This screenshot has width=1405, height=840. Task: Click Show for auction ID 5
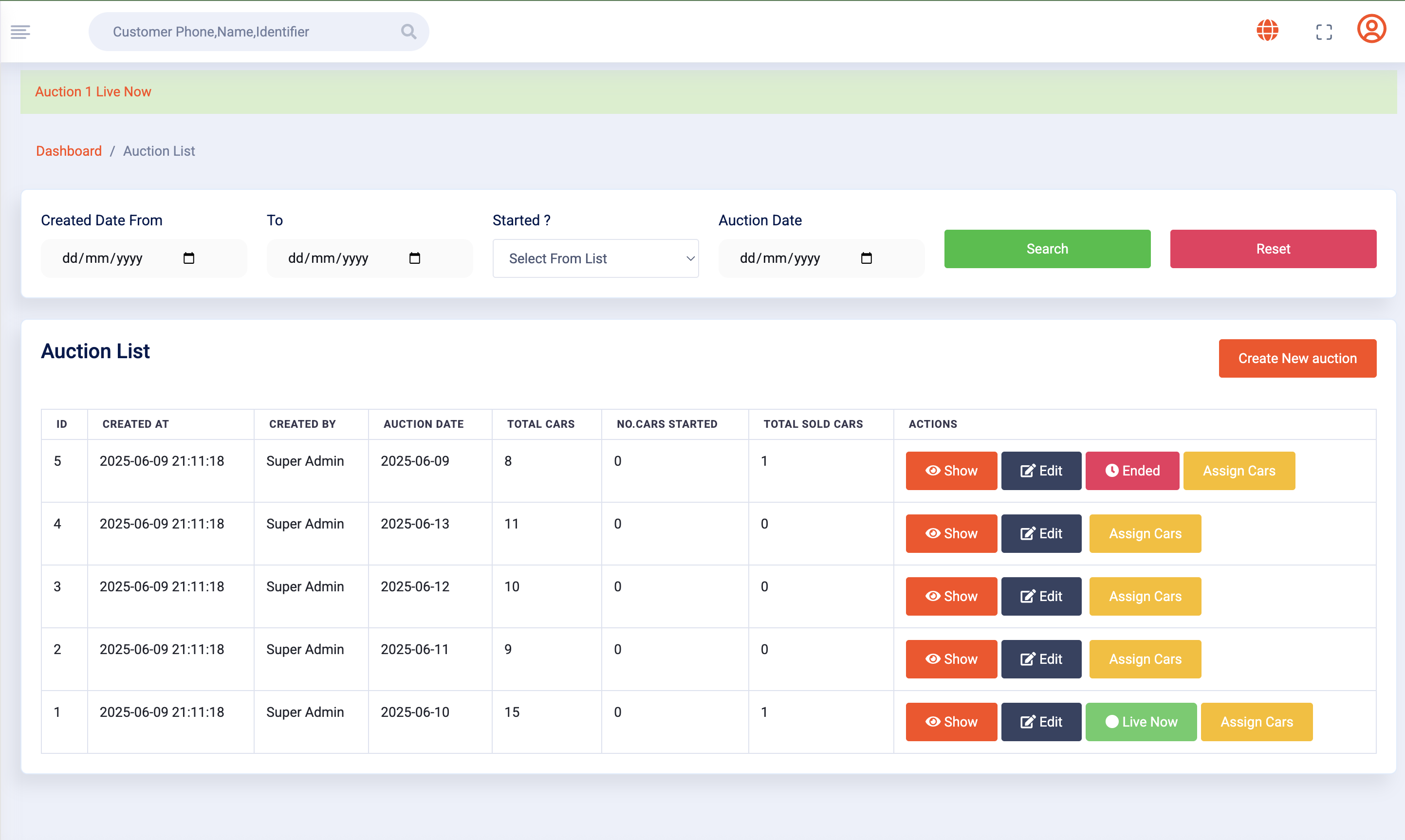coord(951,471)
